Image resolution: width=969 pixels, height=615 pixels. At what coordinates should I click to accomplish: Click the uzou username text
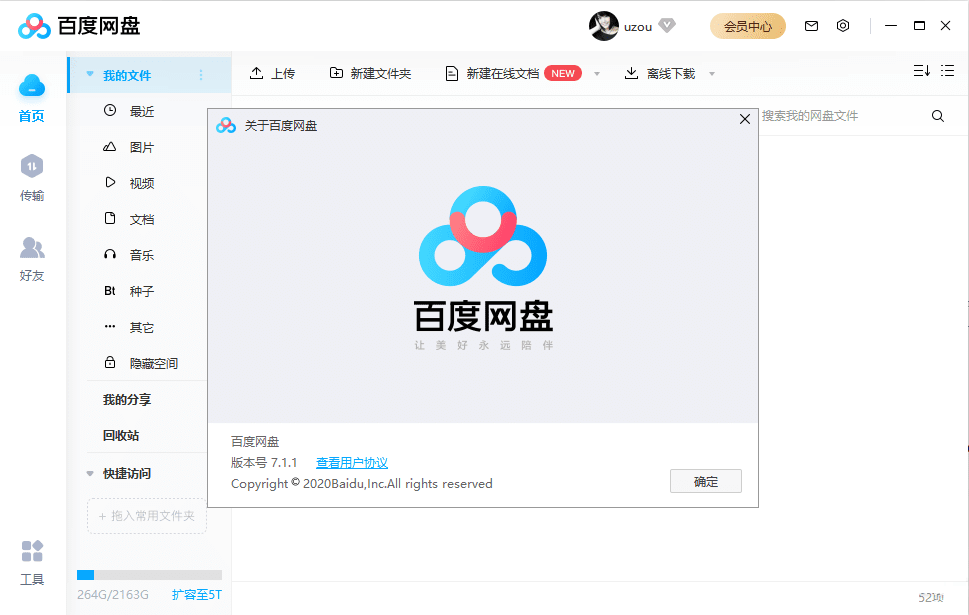[638, 27]
